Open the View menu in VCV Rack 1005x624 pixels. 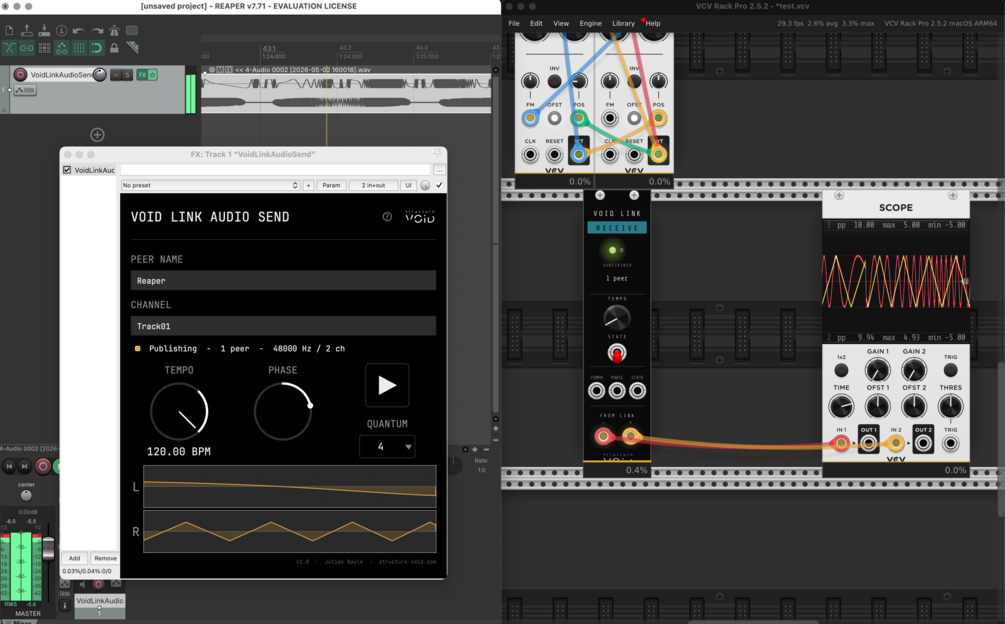coord(561,23)
